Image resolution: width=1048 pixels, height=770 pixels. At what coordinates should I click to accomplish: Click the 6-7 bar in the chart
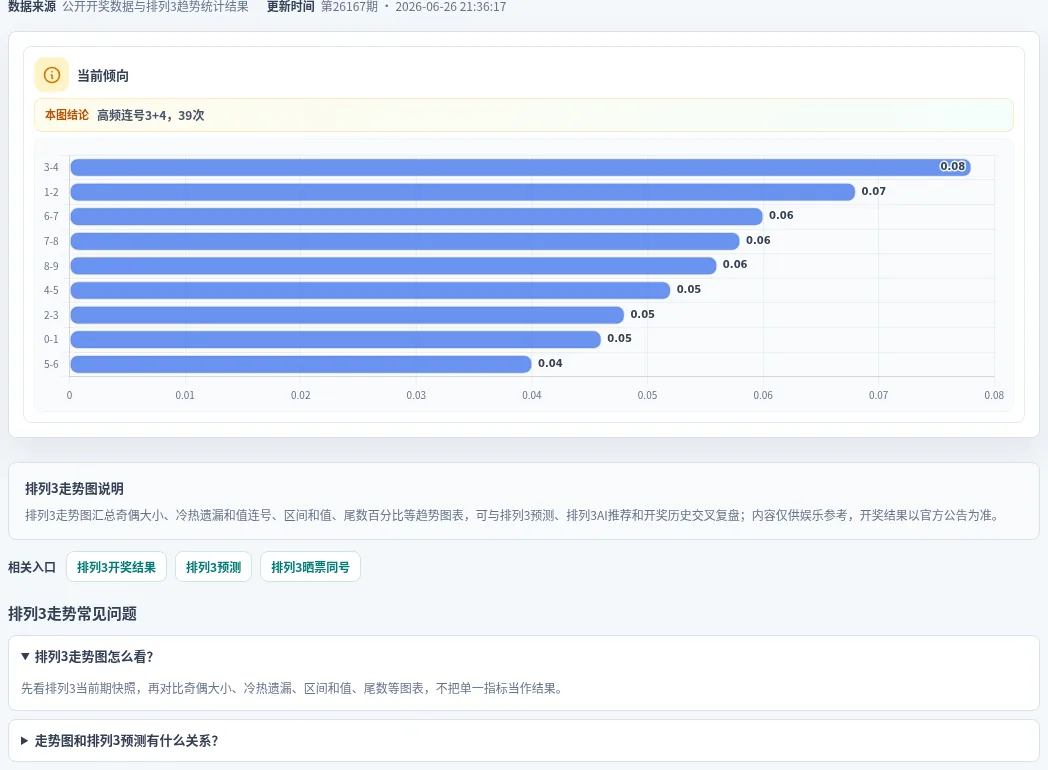click(416, 217)
